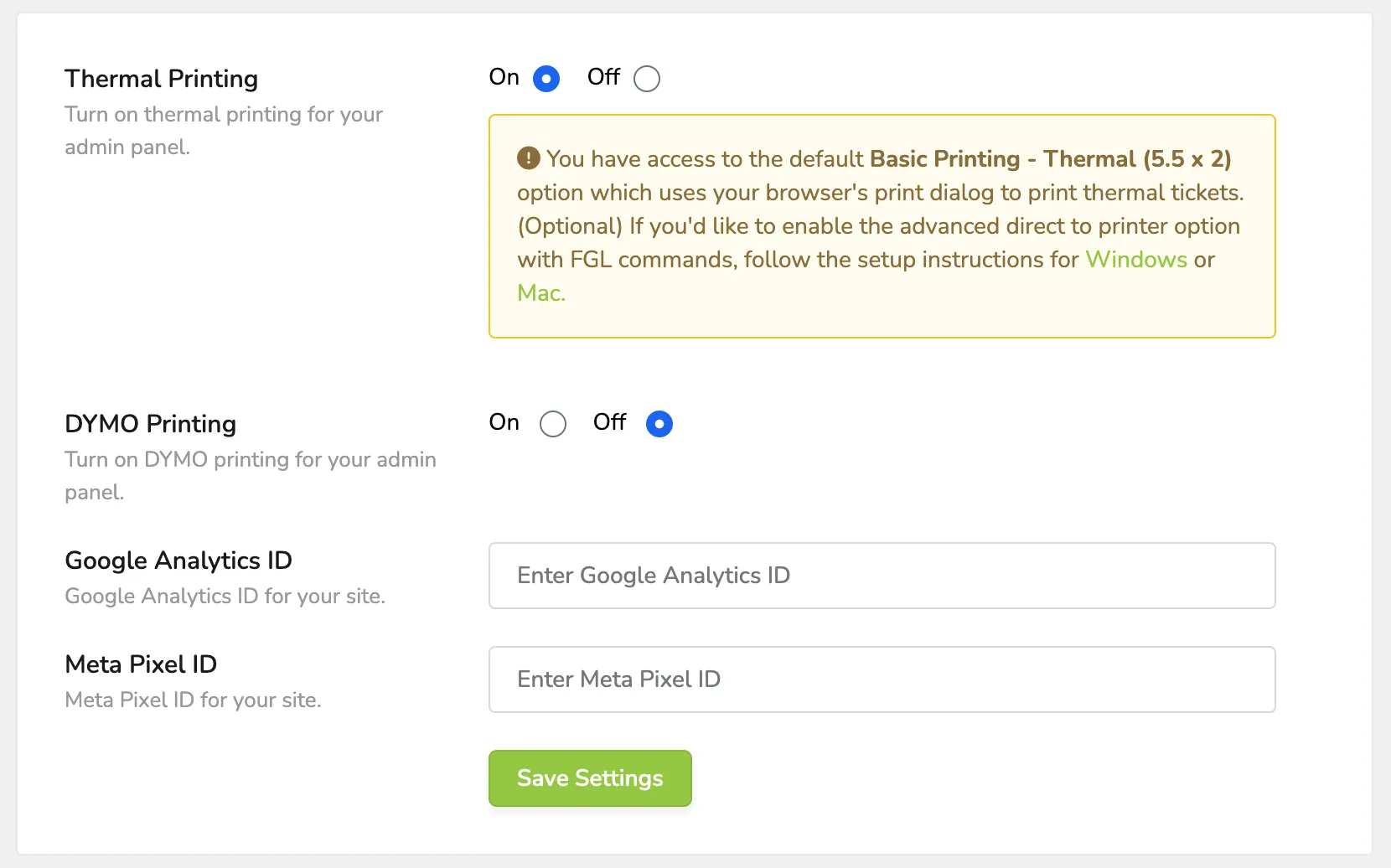Screen dimensions: 1391x868
Task: Turn Thermal Printing off
Action: point(647,79)
